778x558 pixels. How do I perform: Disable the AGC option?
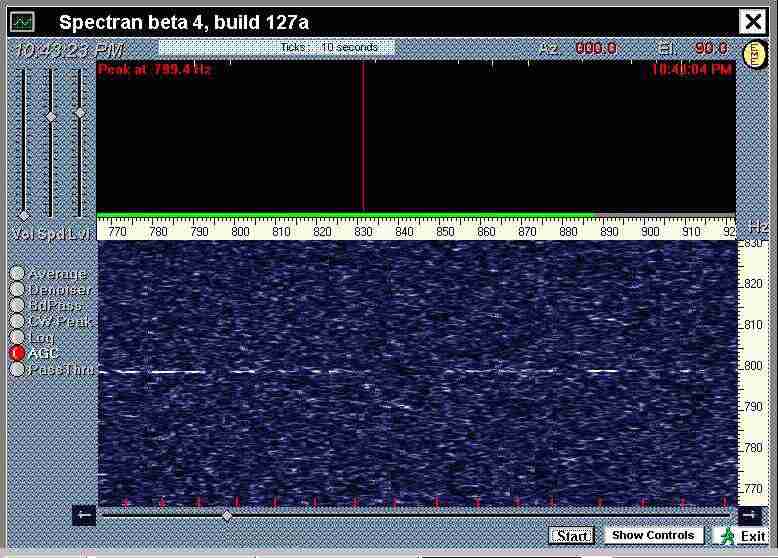tap(17, 353)
